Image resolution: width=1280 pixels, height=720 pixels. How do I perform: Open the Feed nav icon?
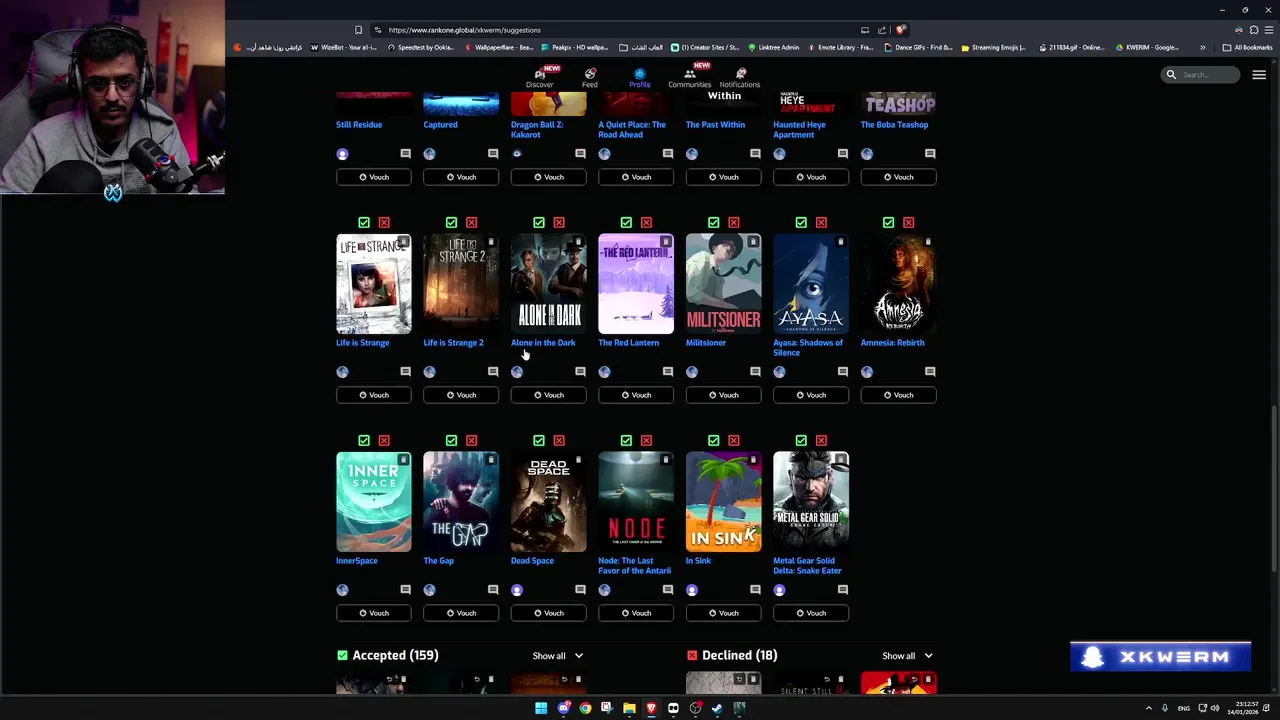coord(590,78)
